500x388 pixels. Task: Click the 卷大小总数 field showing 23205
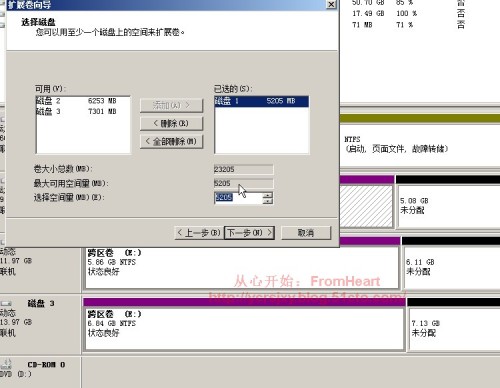[x=244, y=169]
